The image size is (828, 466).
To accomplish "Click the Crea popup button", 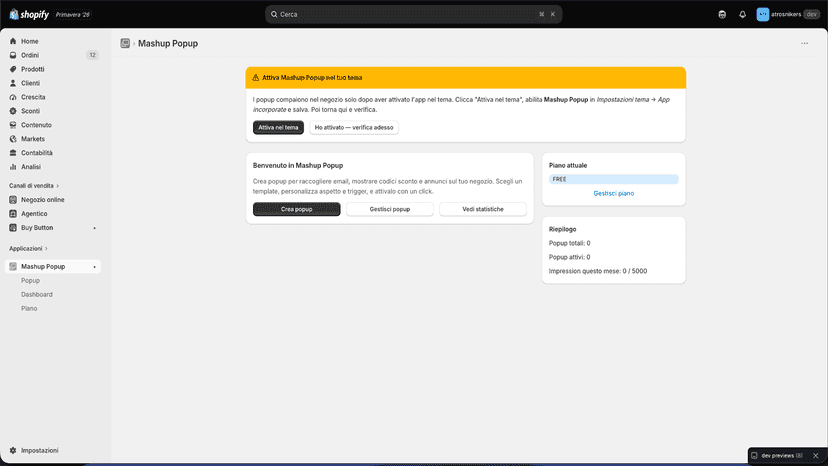I will pyautogui.click(x=297, y=209).
